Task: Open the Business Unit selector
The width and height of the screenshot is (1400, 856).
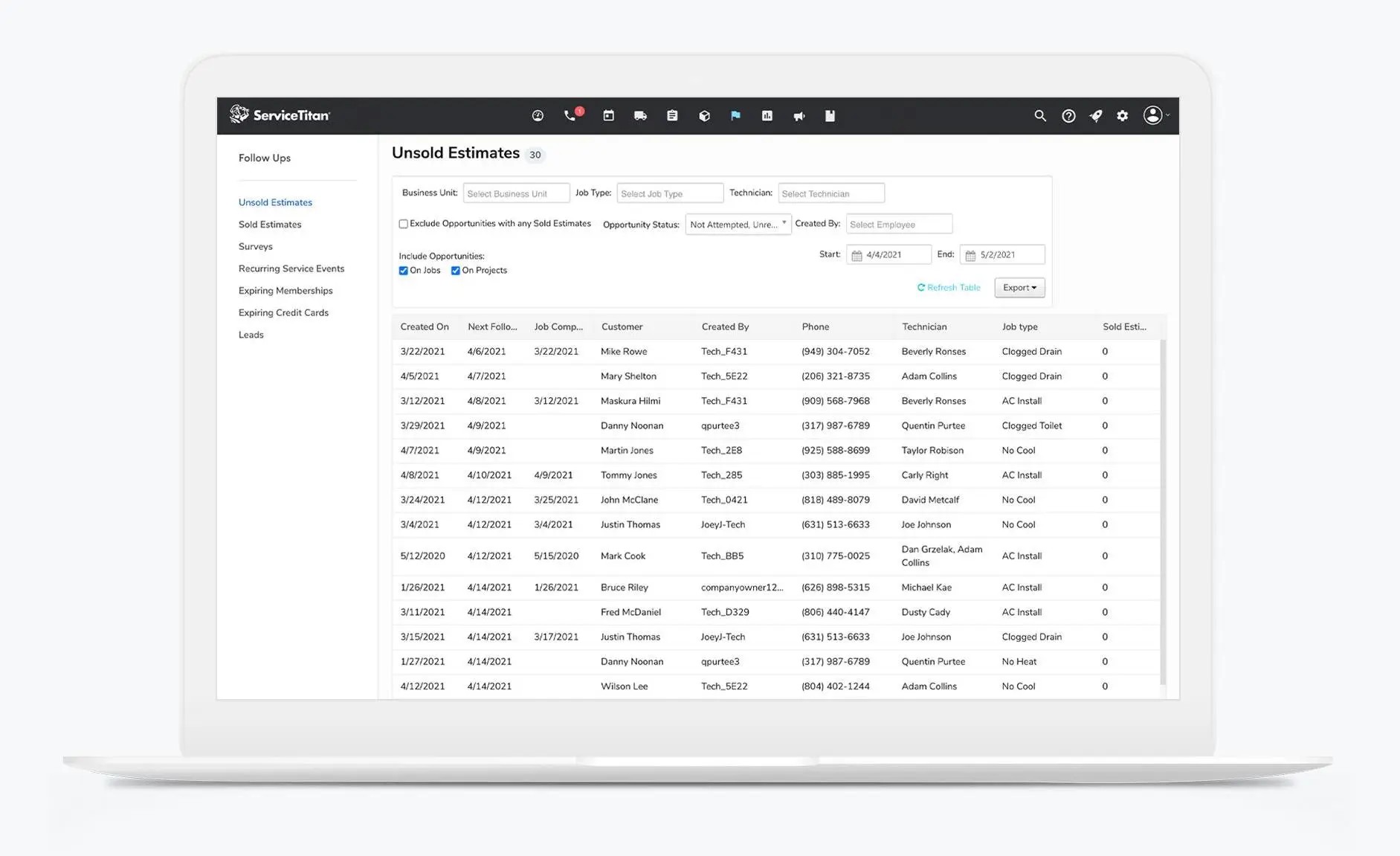Action: point(516,193)
